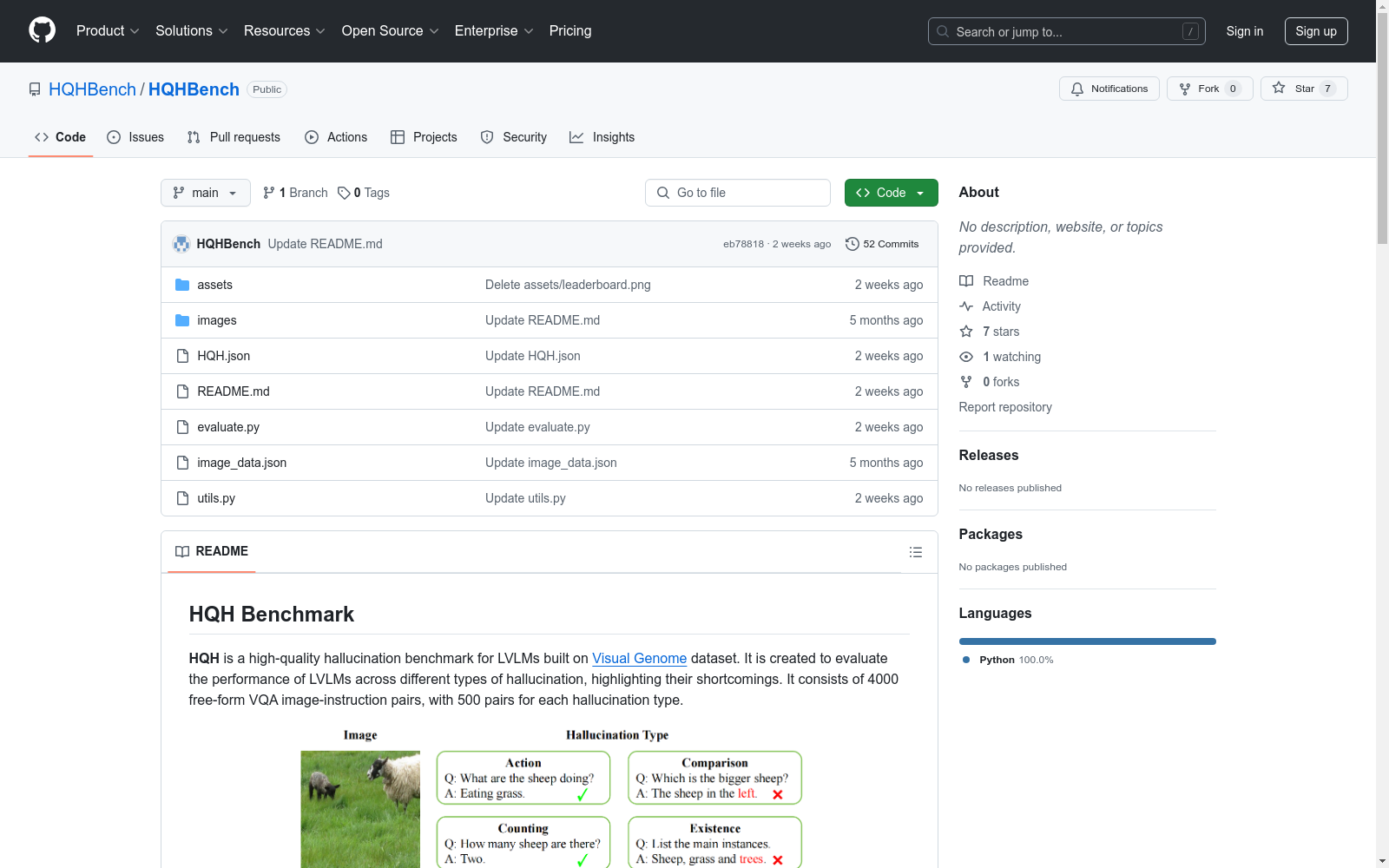Star the repository
Viewport: 1389px width, 868px height.
[x=1303, y=89]
